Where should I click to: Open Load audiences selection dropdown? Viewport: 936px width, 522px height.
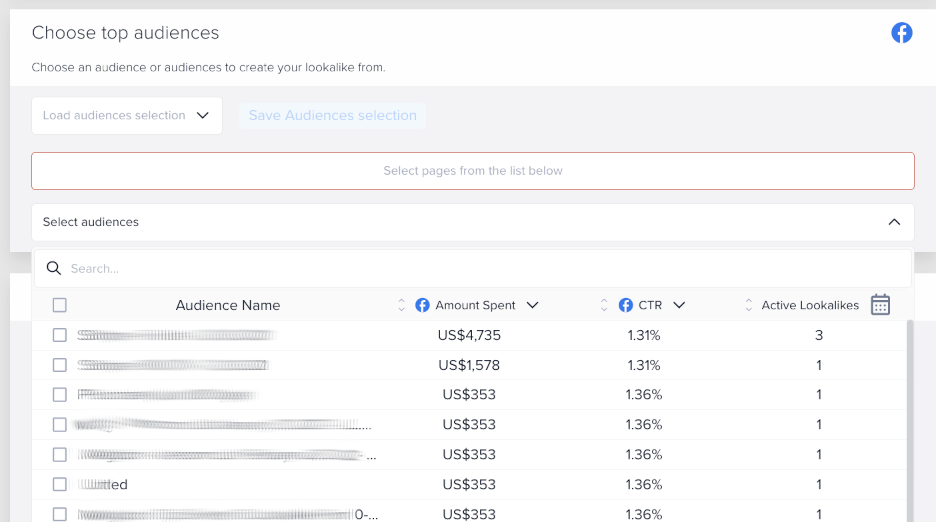tap(126, 116)
